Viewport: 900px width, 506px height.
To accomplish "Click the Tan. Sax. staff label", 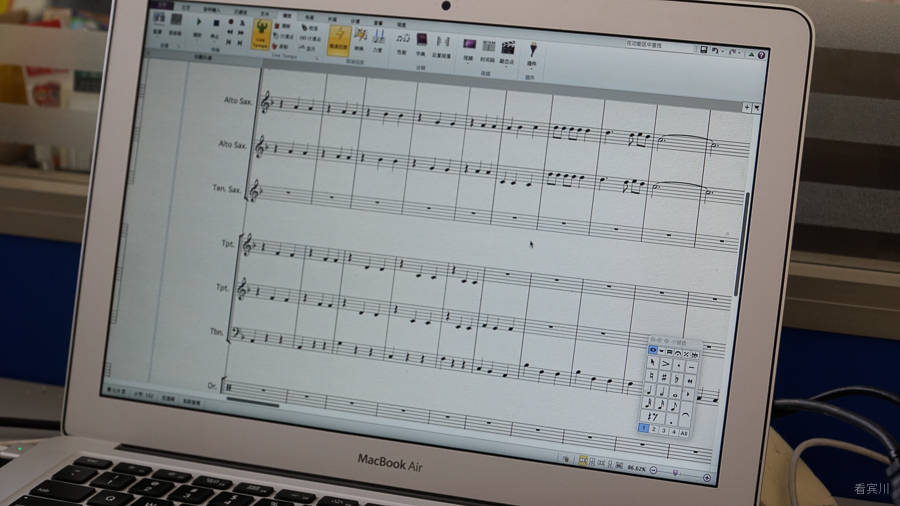I will (226, 188).
